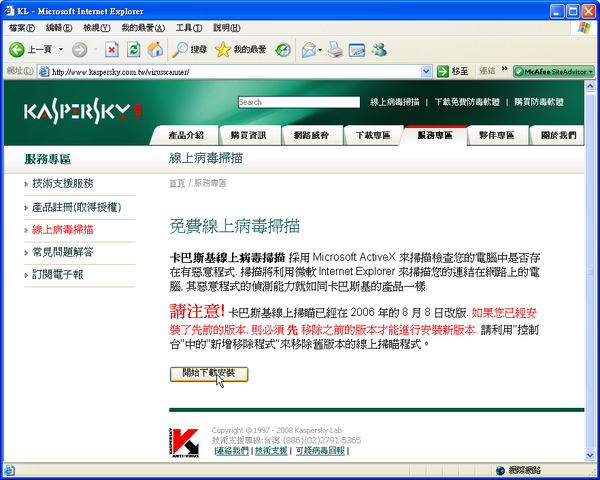Expand the Links toolbar chevron
Screen dimensions: 600x480
504,69
